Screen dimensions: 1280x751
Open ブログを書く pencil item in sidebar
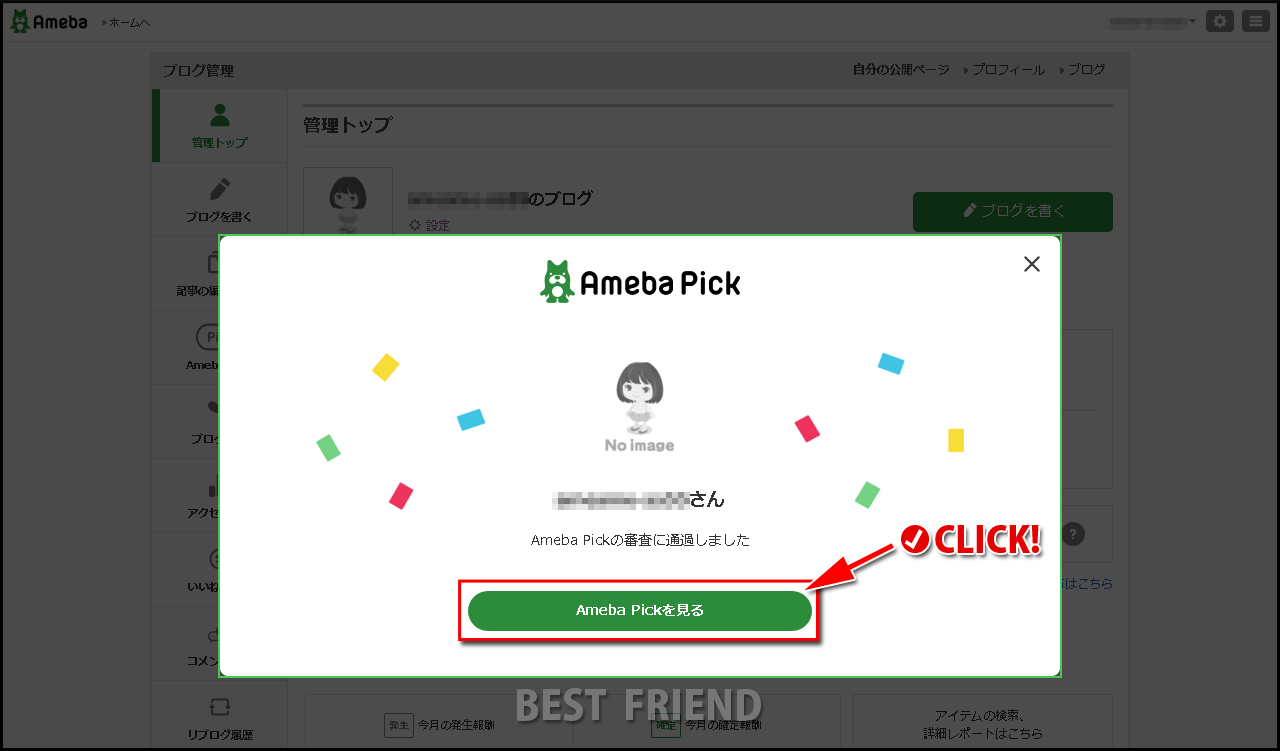pos(220,200)
